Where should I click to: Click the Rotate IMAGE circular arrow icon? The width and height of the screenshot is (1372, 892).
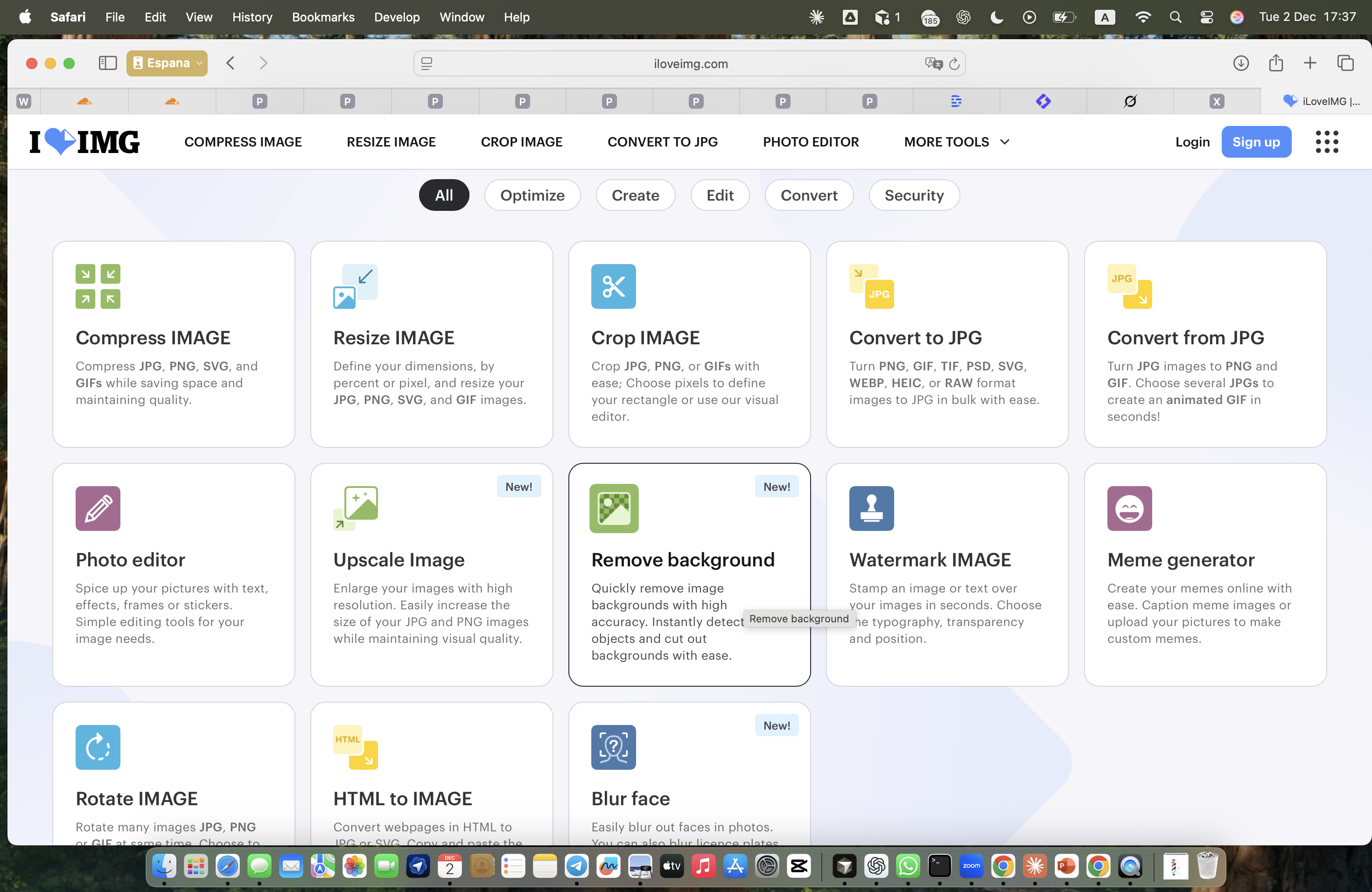point(98,747)
